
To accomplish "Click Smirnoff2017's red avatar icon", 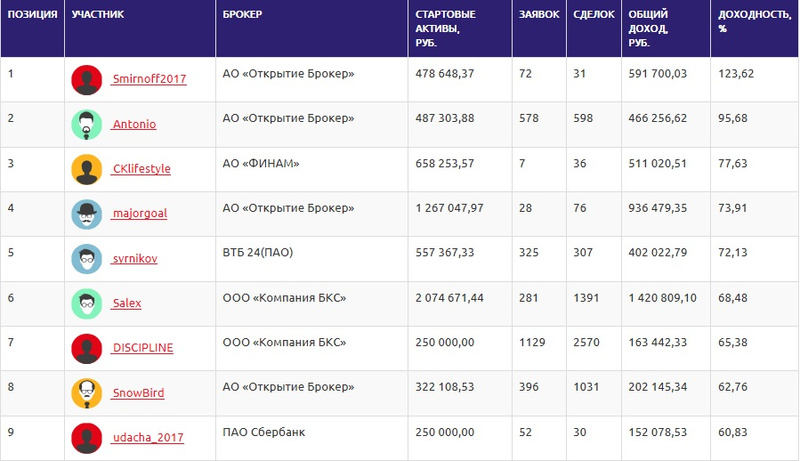I will (x=87, y=79).
